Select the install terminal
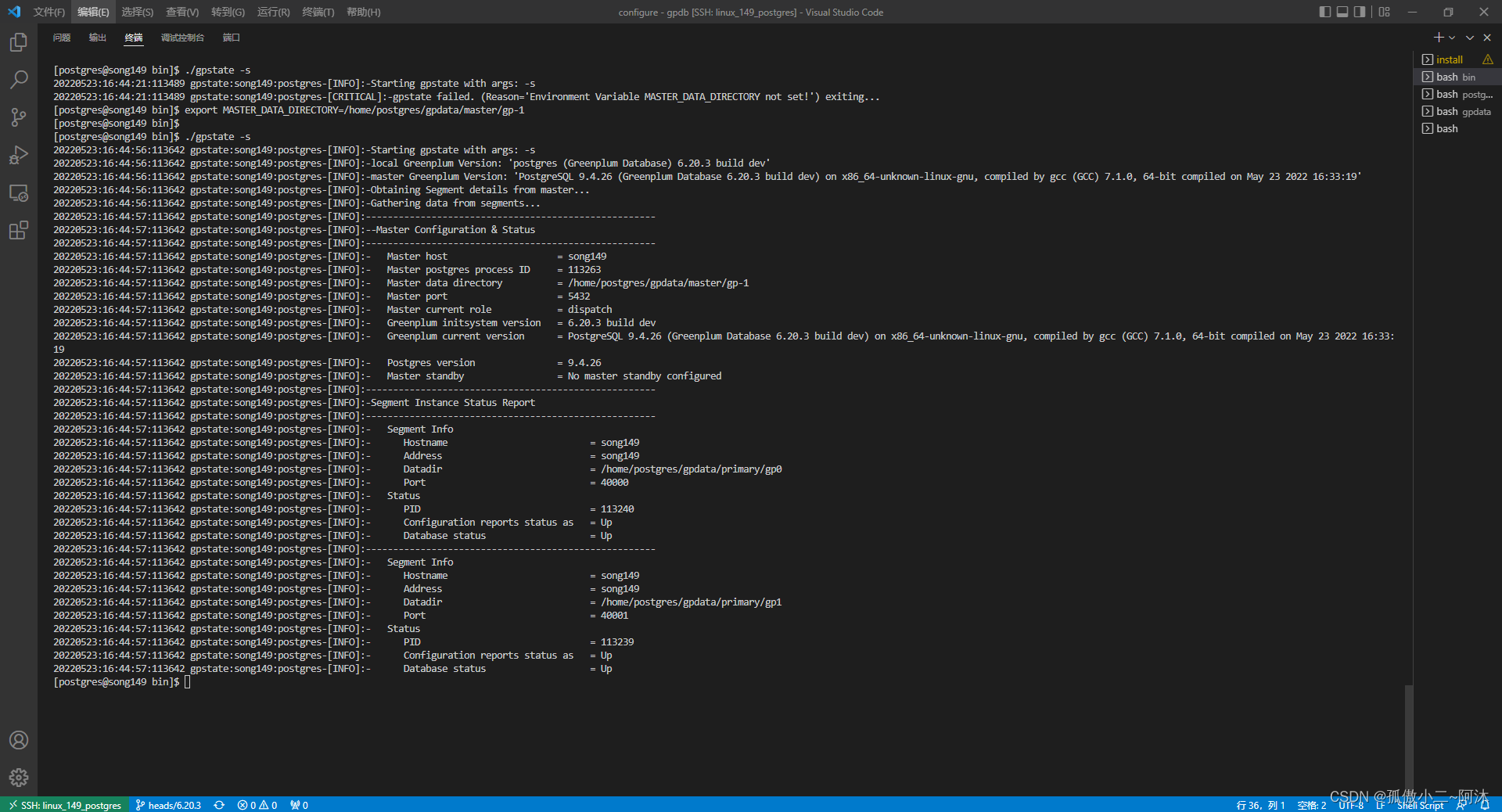1502x812 pixels. (1450, 59)
